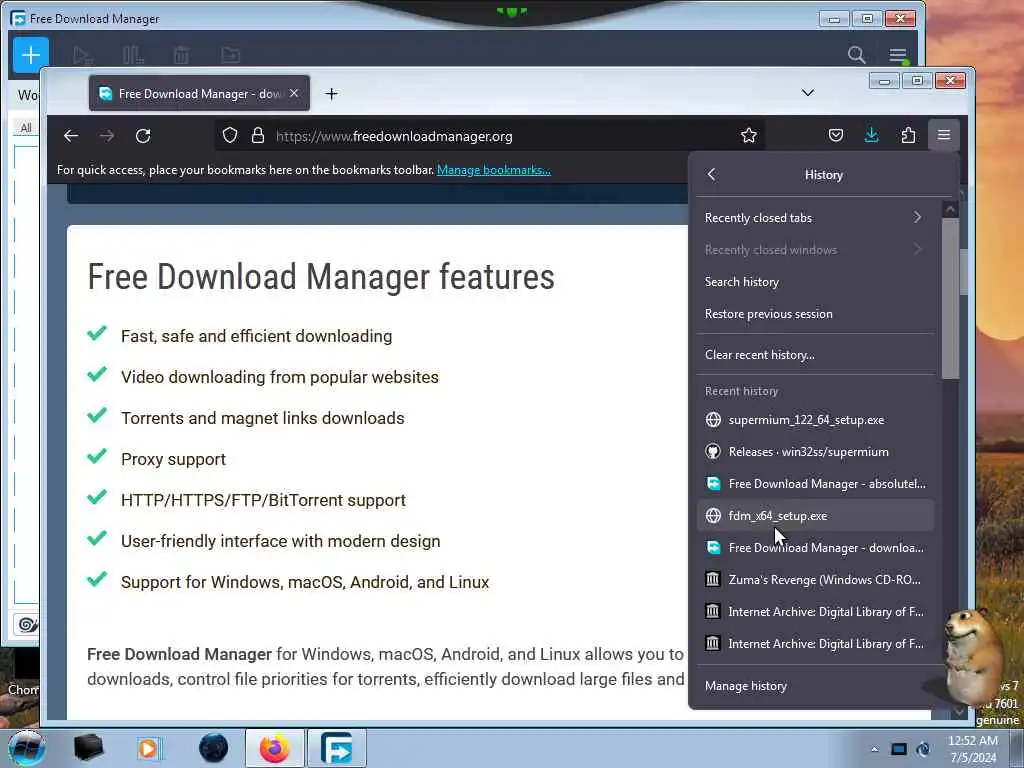Open the Firefox downloads panel arrow
This screenshot has height=768, width=1024.
(x=872, y=136)
